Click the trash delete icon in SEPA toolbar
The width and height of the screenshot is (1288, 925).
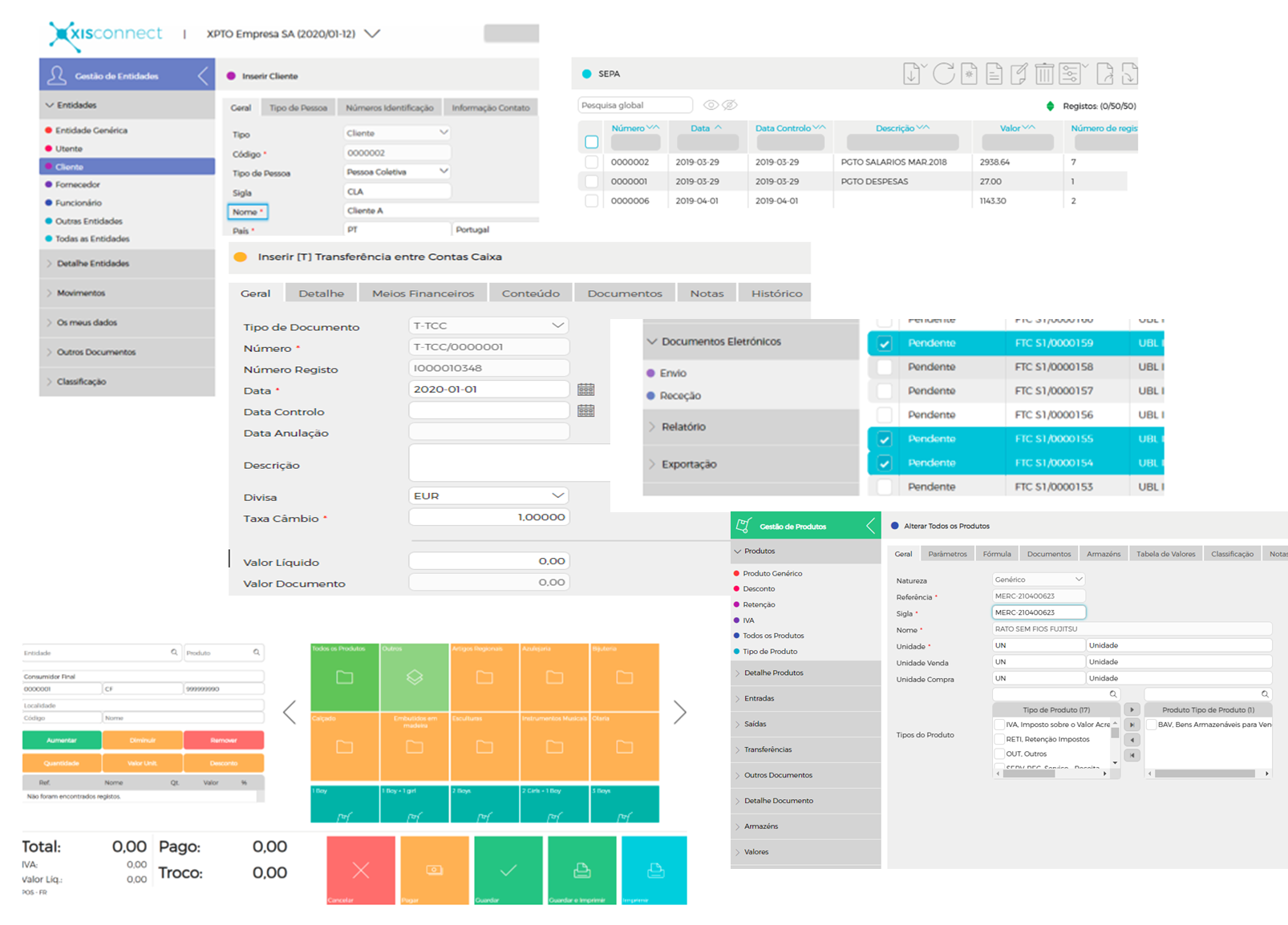tap(1044, 75)
